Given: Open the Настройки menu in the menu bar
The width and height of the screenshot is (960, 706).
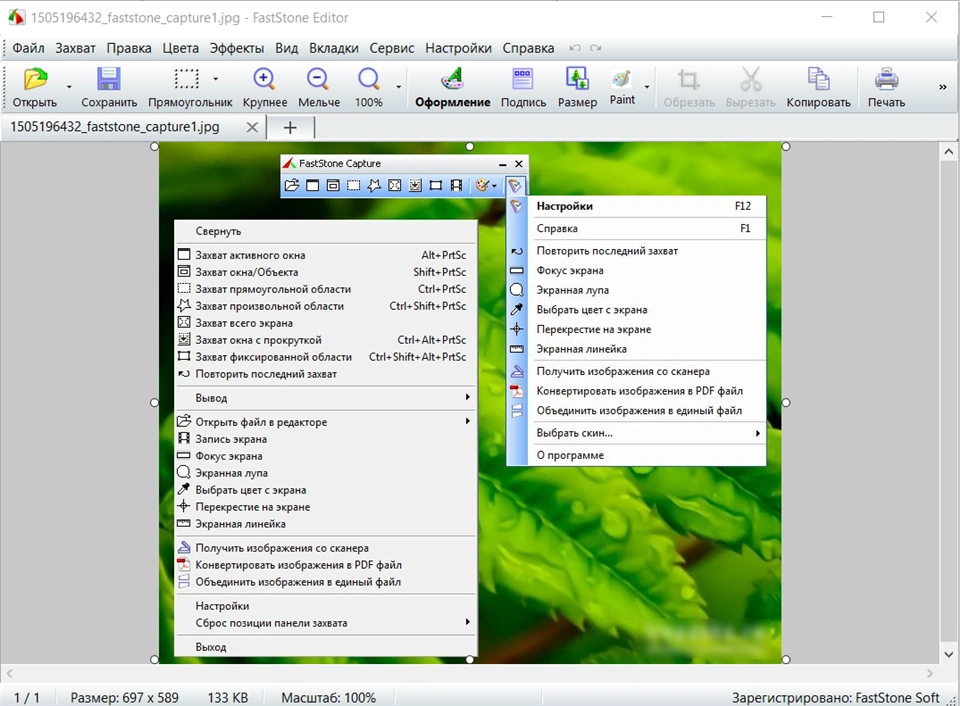Looking at the screenshot, I should [459, 48].
